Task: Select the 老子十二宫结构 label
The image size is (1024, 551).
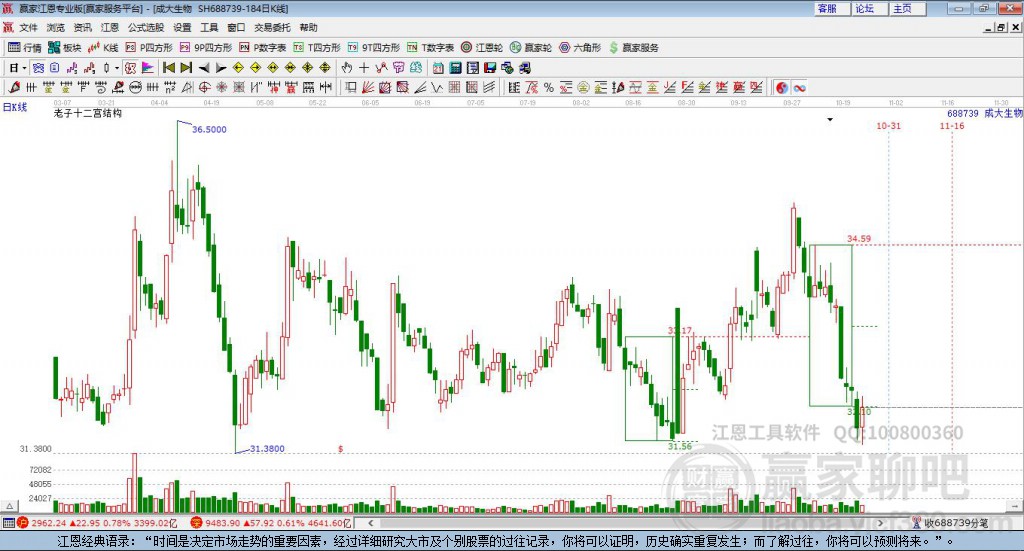Action: pyautogui.click(x=88, y=114)
